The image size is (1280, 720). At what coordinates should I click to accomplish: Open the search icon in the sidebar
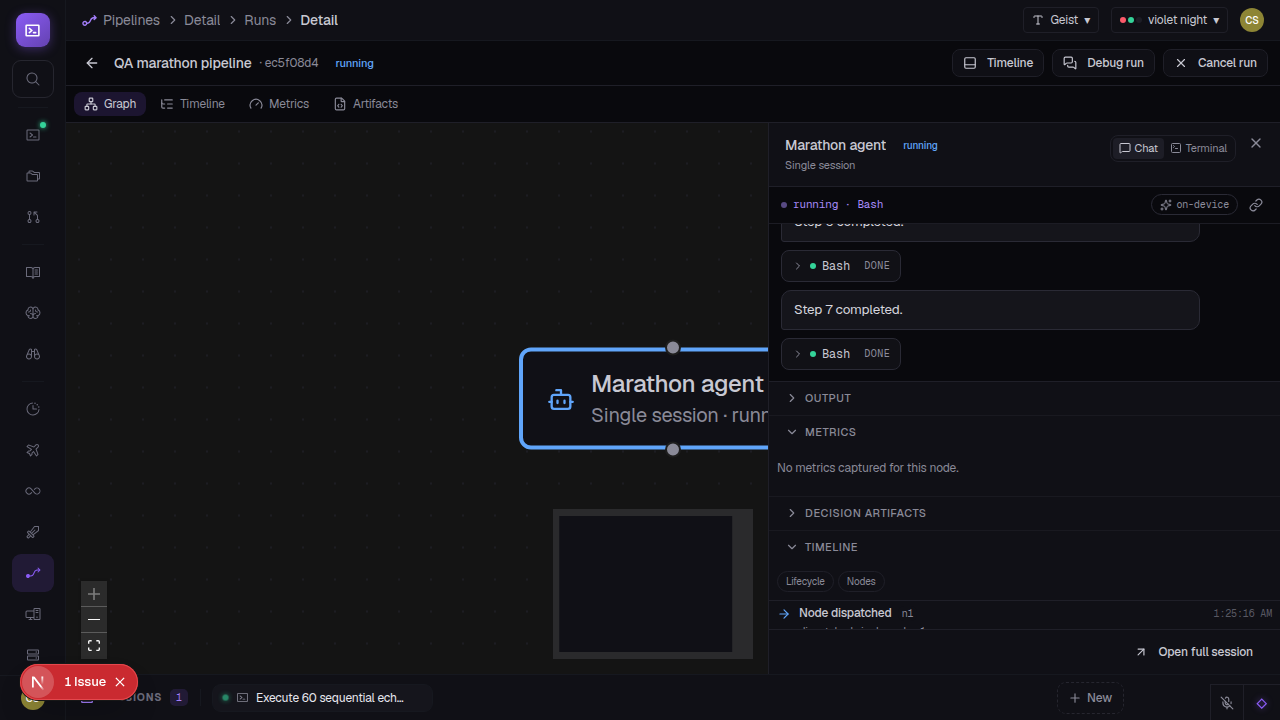[33, 79]
